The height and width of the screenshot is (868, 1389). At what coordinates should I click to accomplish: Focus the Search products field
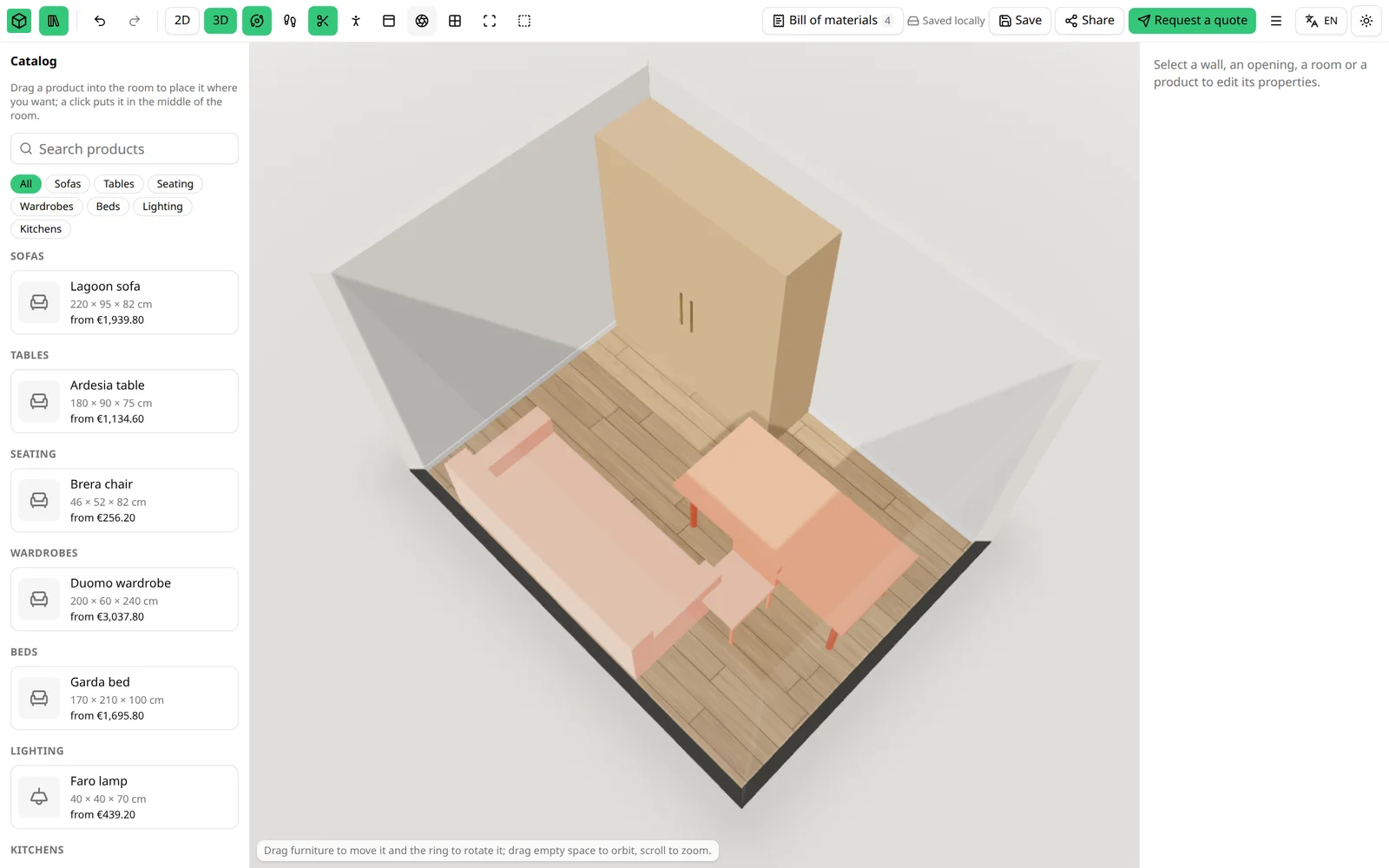124,148
